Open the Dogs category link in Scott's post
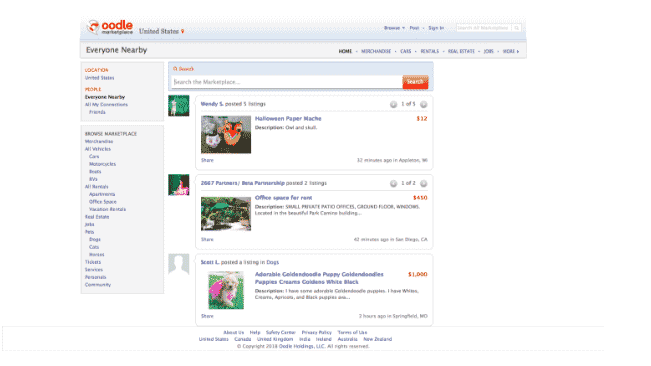The height and width of the screenshot is (366, 651). (273, 262)
